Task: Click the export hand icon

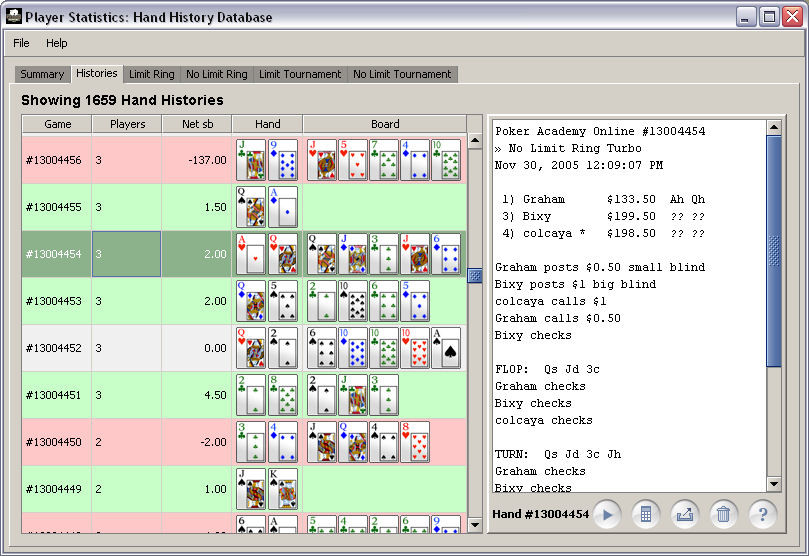Action: [x=685, y=514]
